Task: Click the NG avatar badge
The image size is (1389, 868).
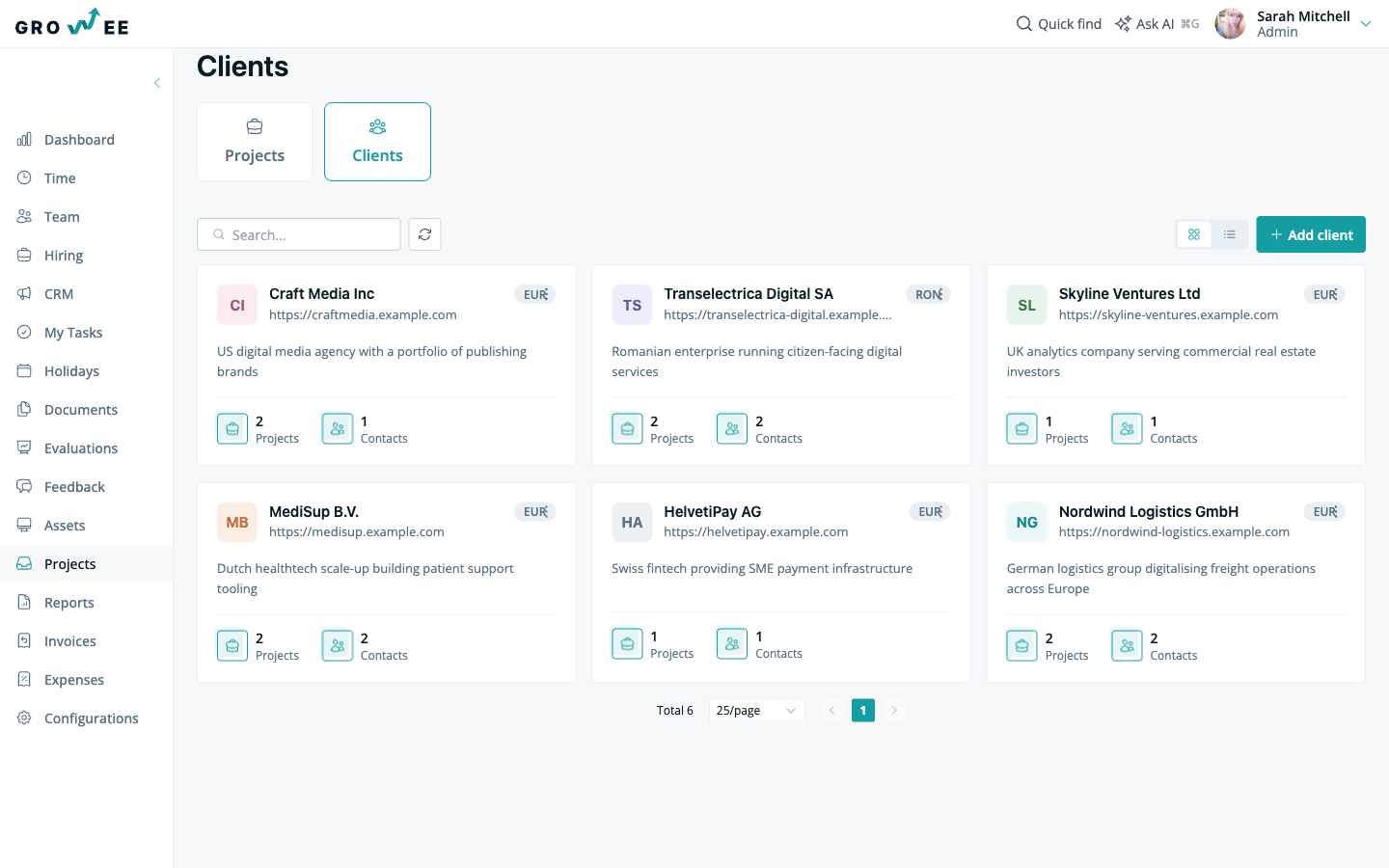Action: [1027, 522]
